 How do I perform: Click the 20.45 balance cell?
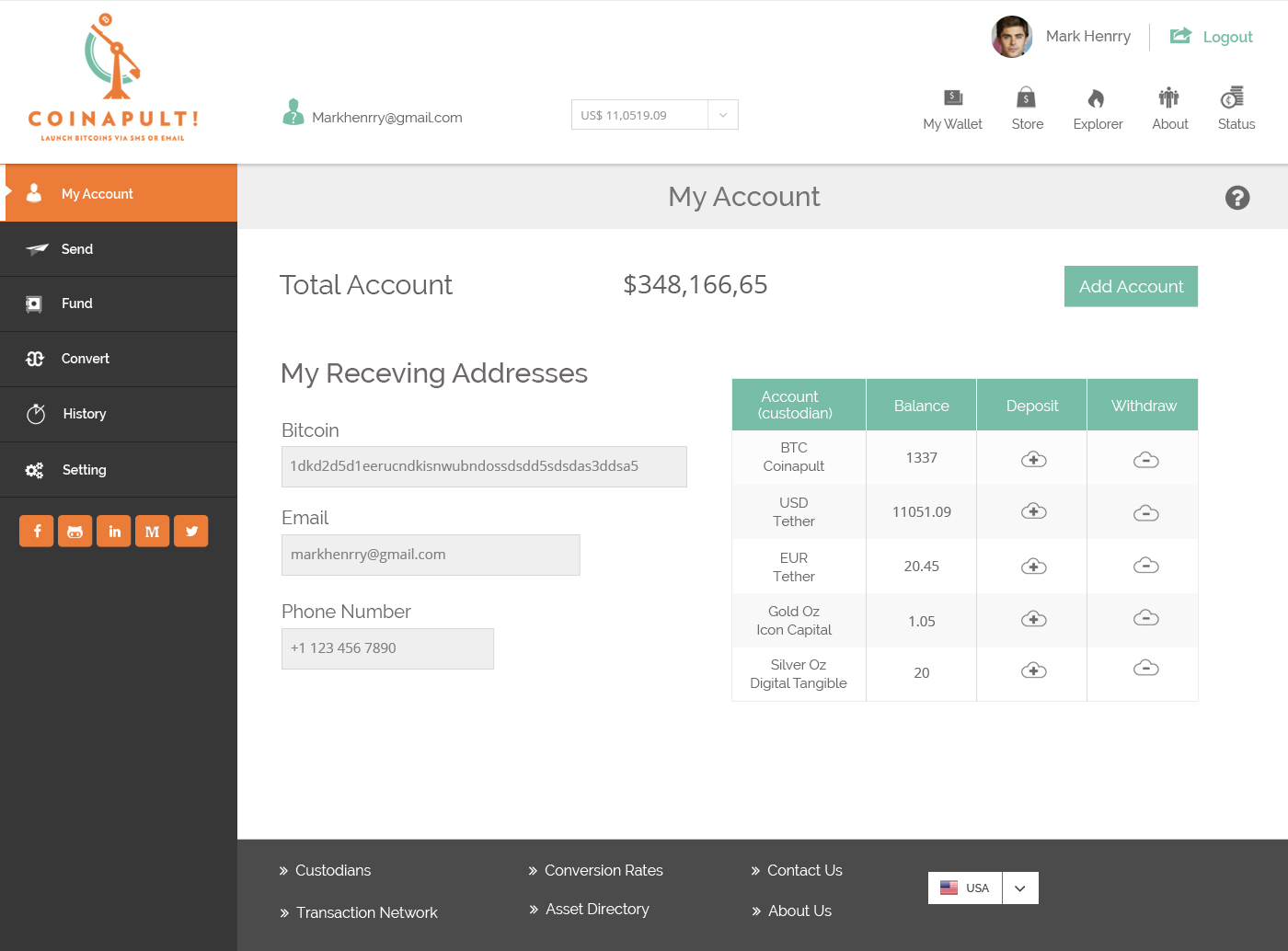921,566
